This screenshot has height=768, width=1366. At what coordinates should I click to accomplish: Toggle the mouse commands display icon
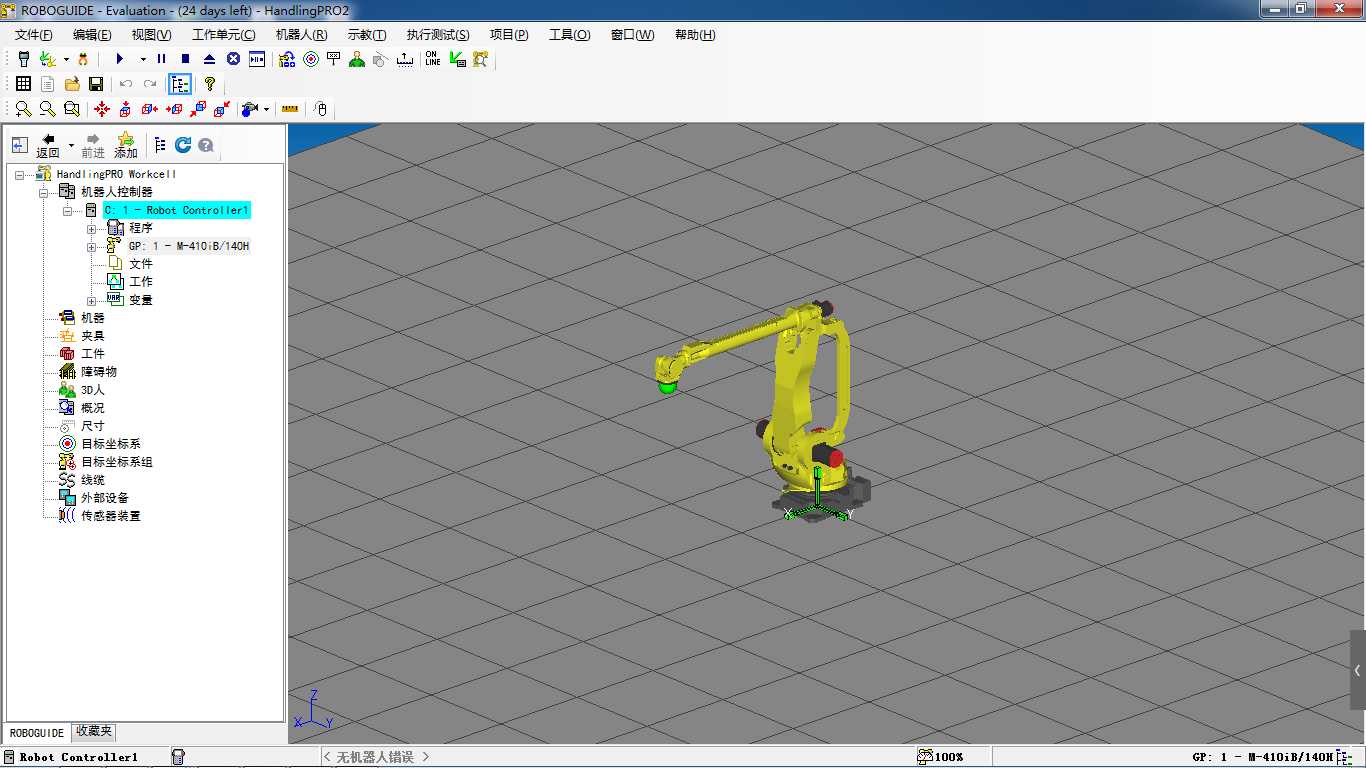click(321, 109)
